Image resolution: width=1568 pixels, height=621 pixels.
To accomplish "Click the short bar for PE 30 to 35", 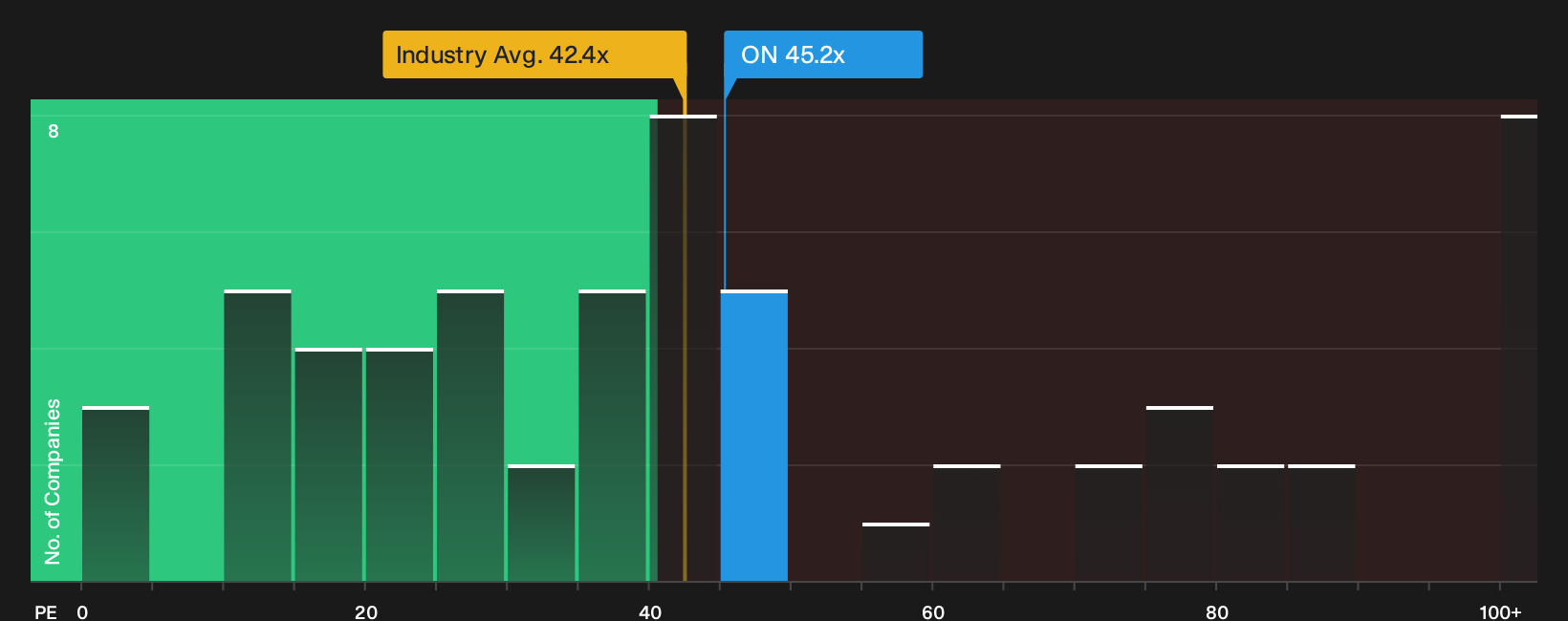I will click(541, 523).
